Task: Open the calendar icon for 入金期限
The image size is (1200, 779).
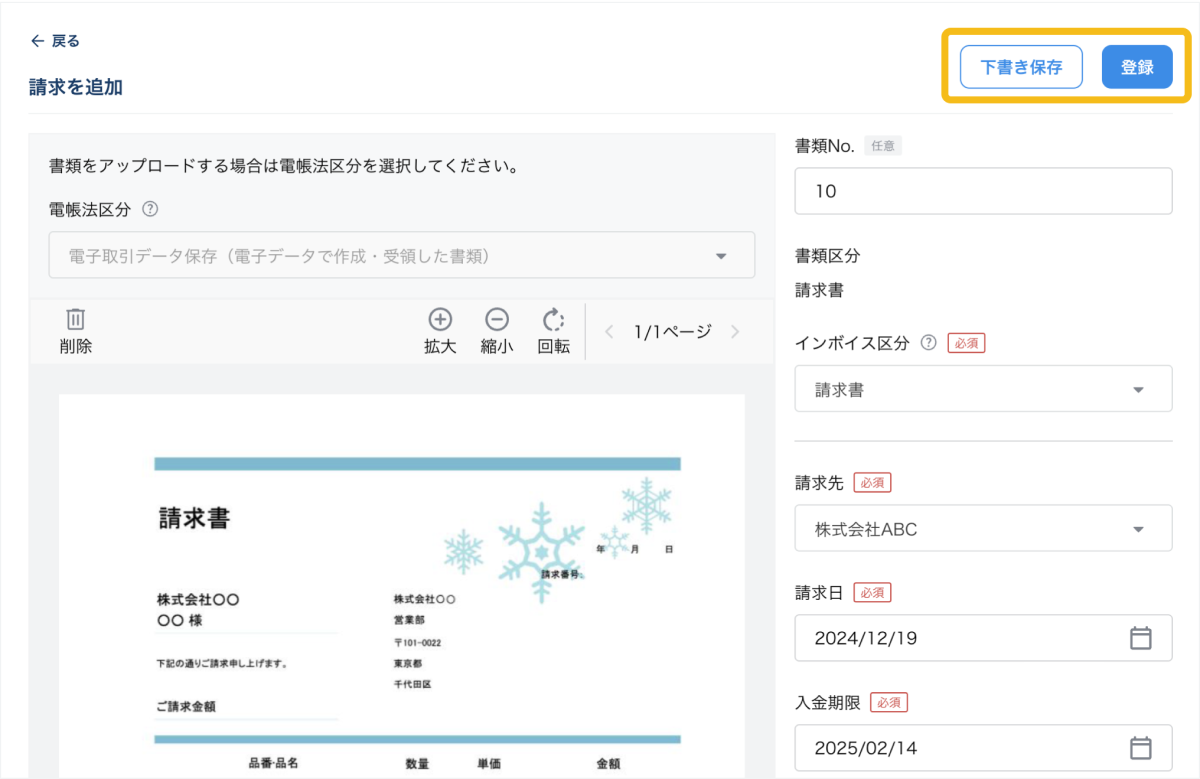Action: click(x=1140, y=748)
